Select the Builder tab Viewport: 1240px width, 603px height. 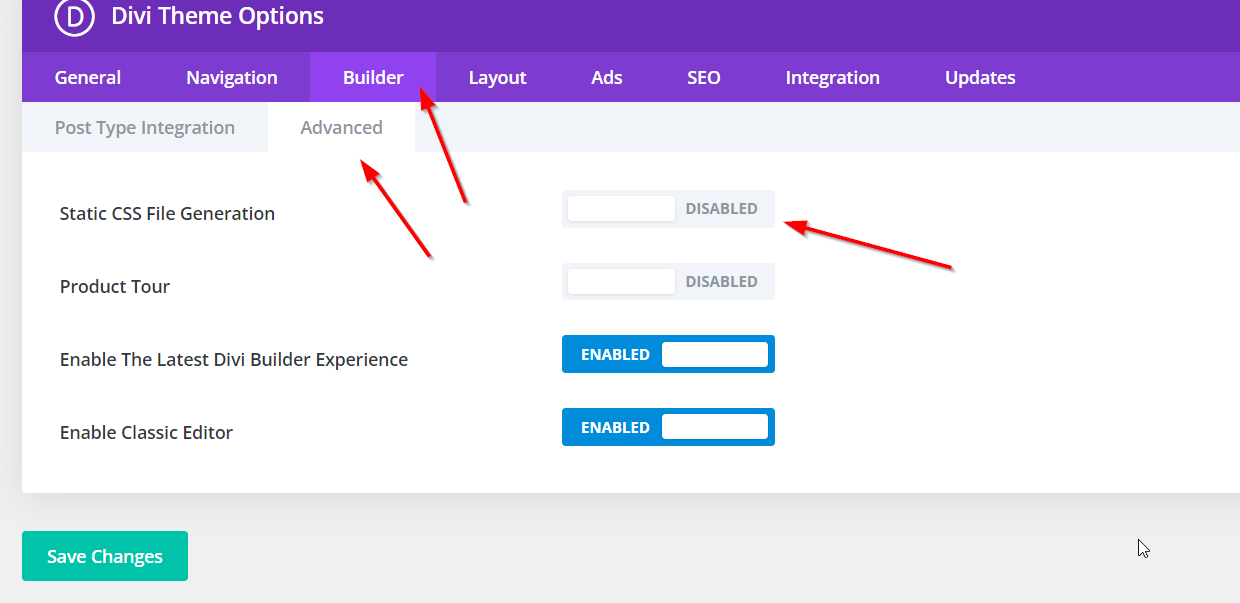(373, 78)
